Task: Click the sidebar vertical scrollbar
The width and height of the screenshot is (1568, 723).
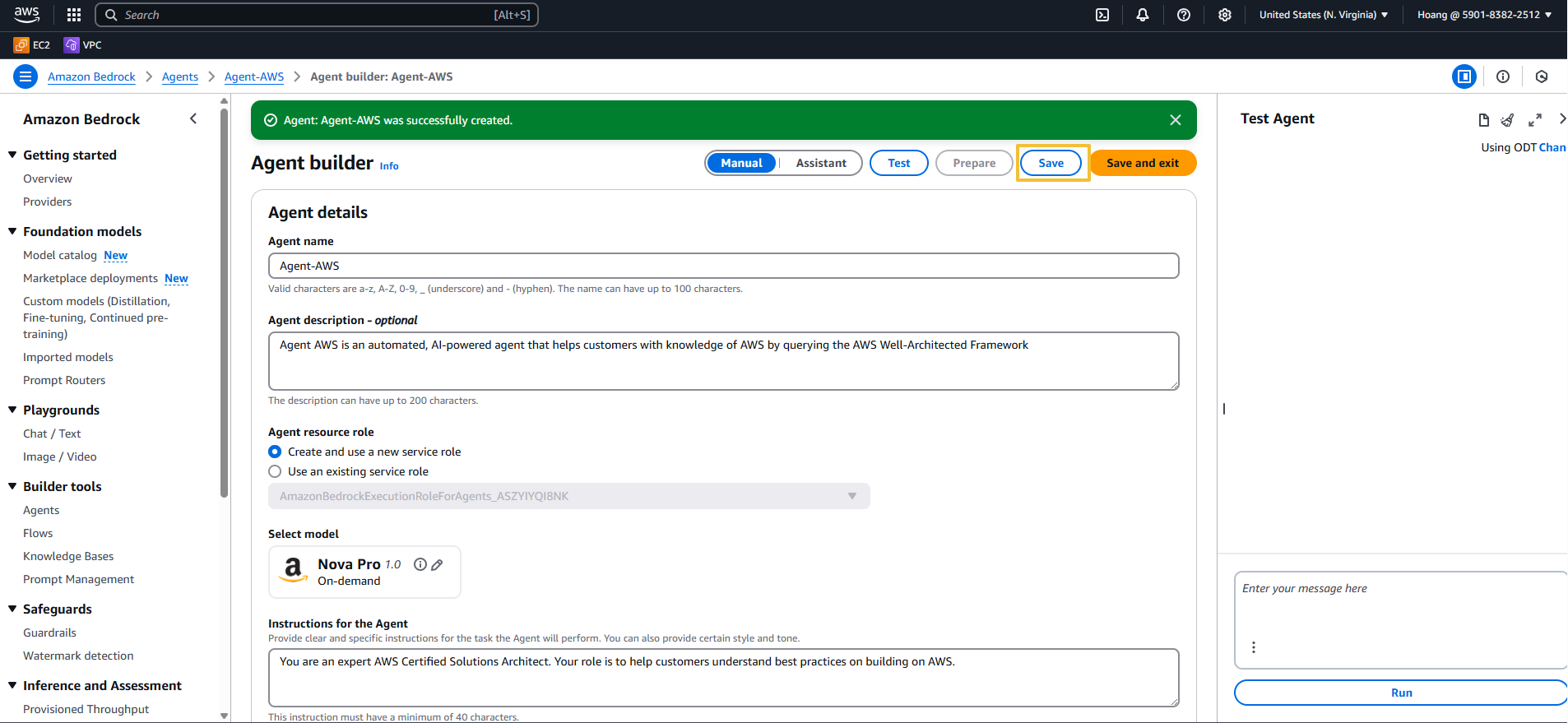Action: pos(224,303)
